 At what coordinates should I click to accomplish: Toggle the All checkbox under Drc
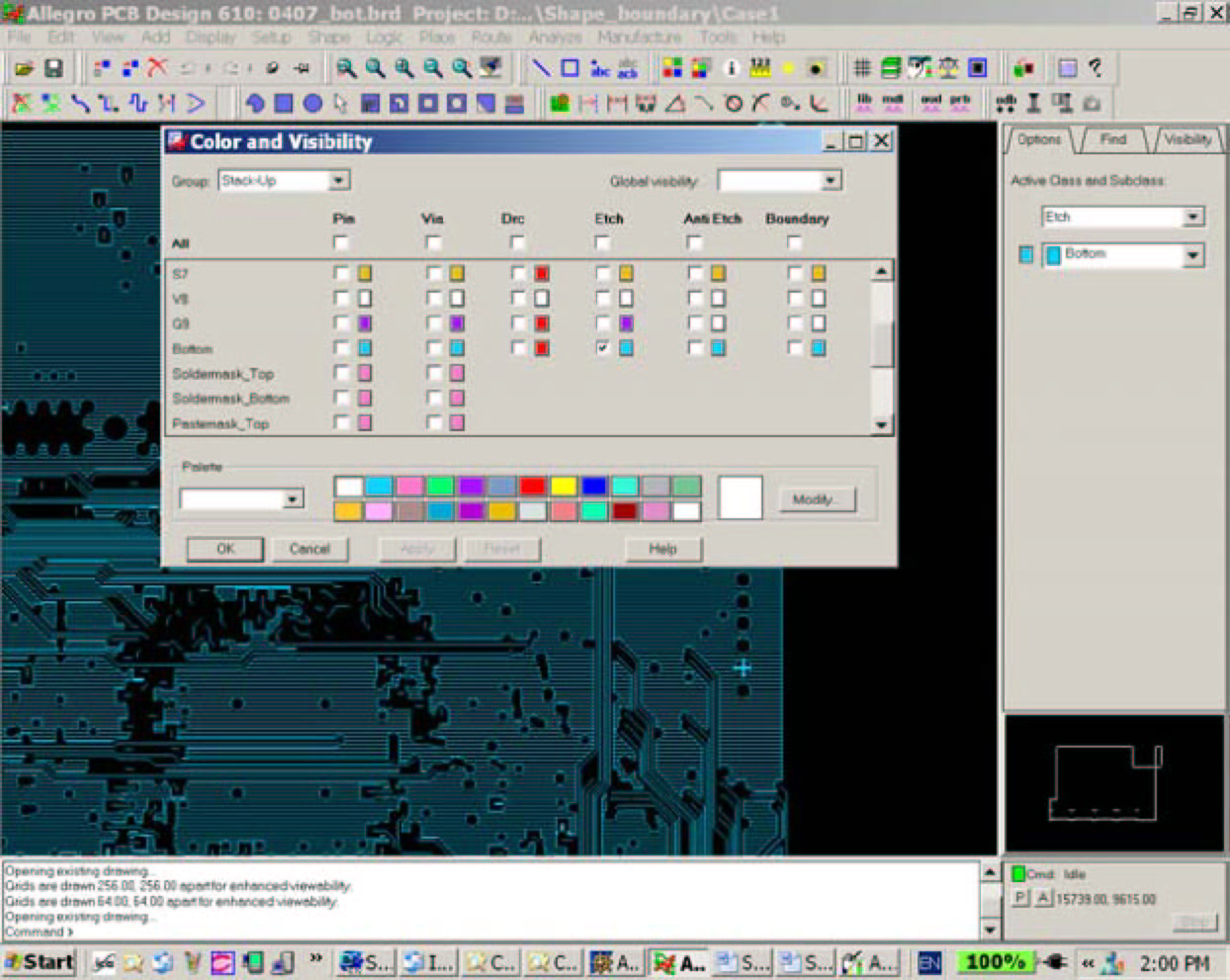(517, 243)
